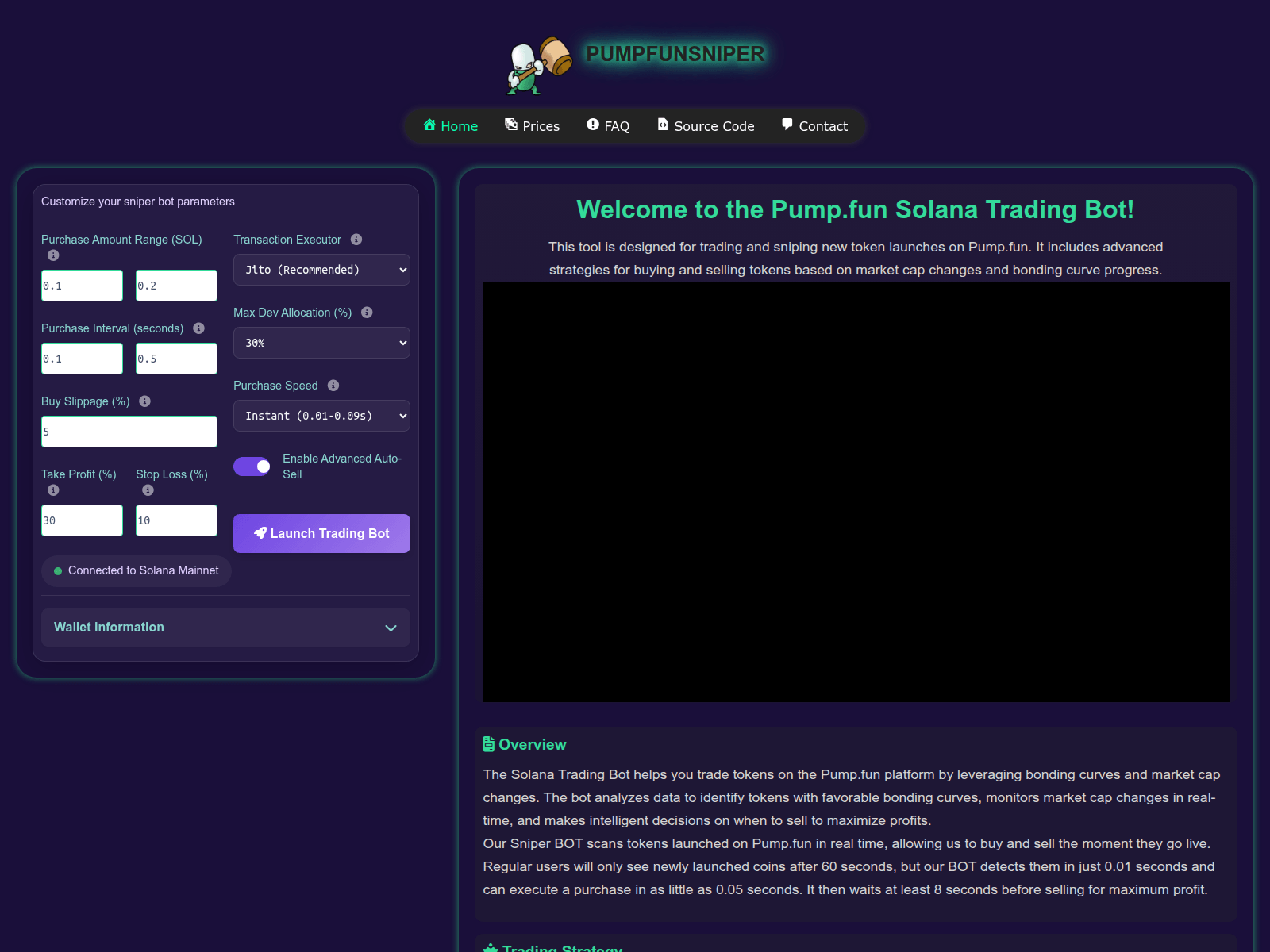Screen dimensions: 1270x952
Task: Click minimum purchase amount field 0.1
Action: 82,286
